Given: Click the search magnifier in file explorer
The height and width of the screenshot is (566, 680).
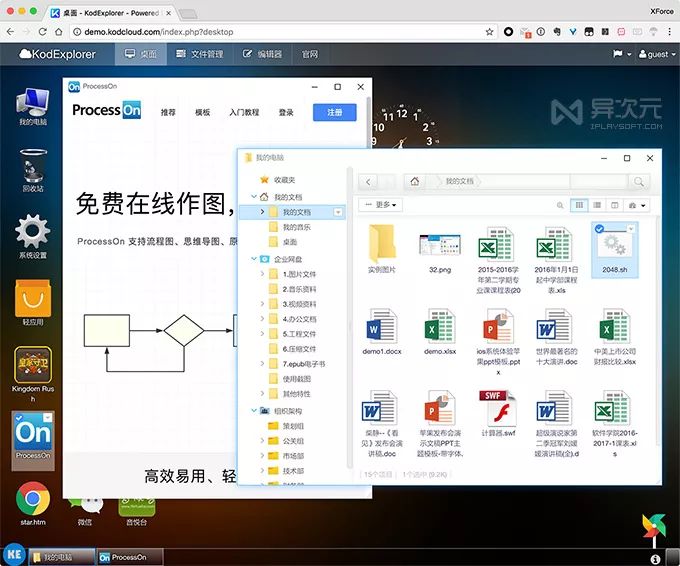Looking at the screenshot, I should pyautogui.click(x=639, y=181).
